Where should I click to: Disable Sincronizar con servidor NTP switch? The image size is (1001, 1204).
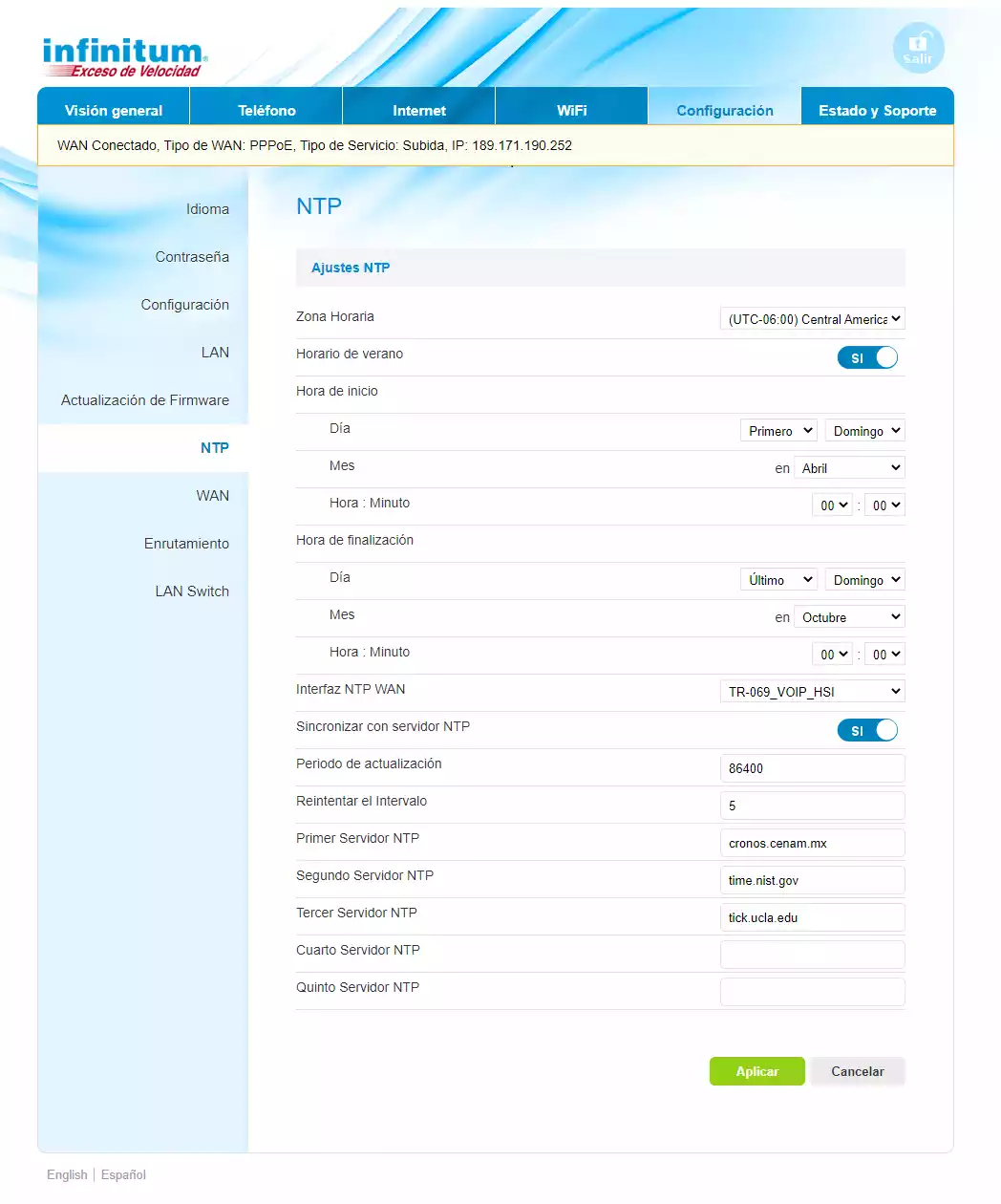click(x=867, y=730)
